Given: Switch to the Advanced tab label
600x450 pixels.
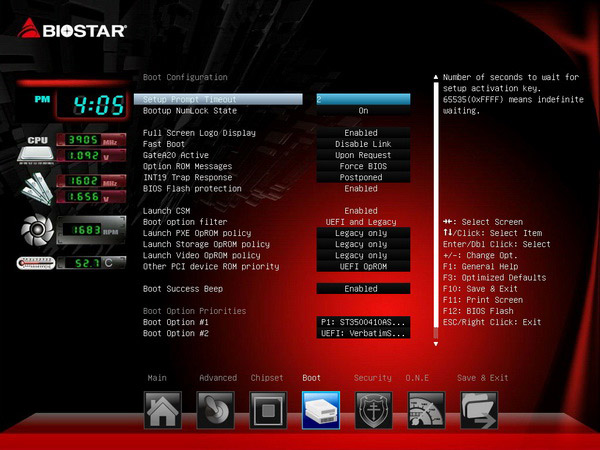Looking at the screenshot, I should point(217,378).
